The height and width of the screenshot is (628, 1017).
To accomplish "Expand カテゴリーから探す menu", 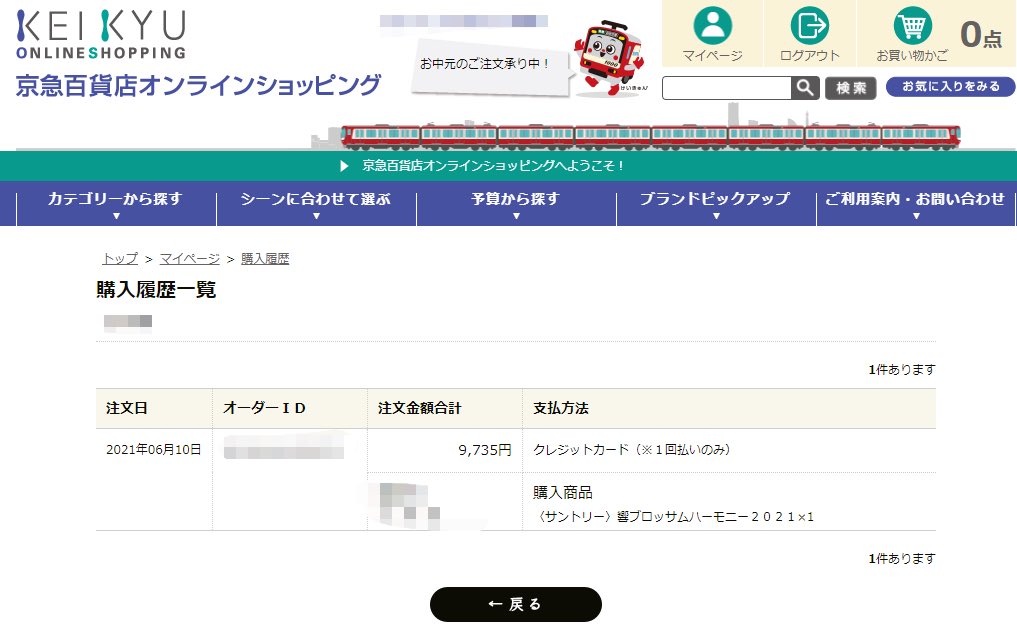I will (x=115, y=204).
